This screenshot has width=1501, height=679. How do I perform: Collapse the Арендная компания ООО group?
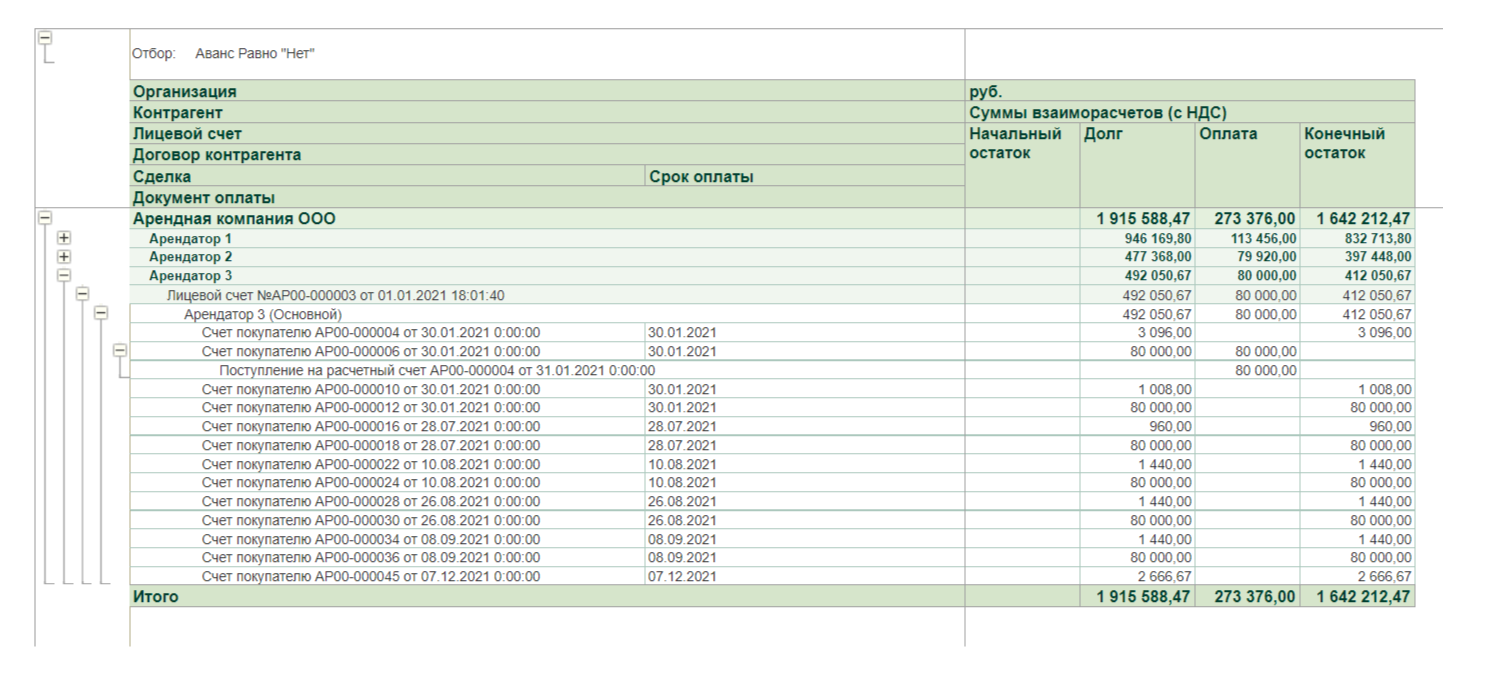pos(44,216)
